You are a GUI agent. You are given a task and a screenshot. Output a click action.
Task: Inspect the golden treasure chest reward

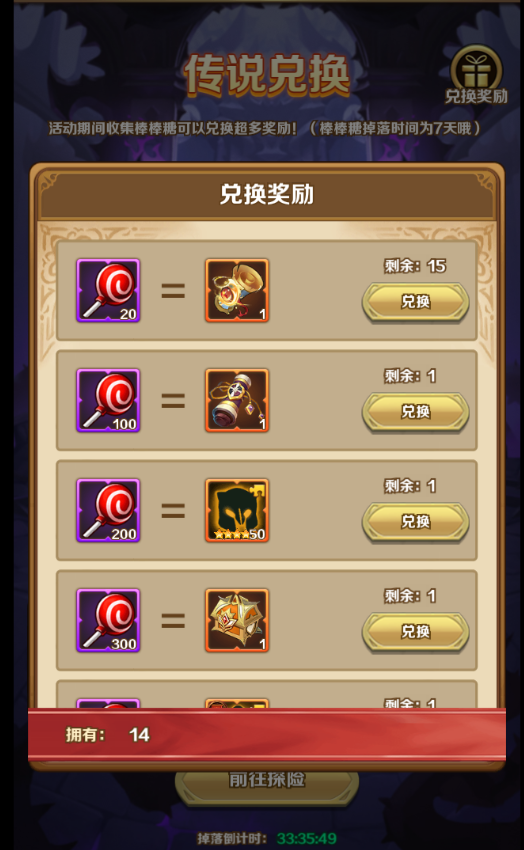coord(237,620)
